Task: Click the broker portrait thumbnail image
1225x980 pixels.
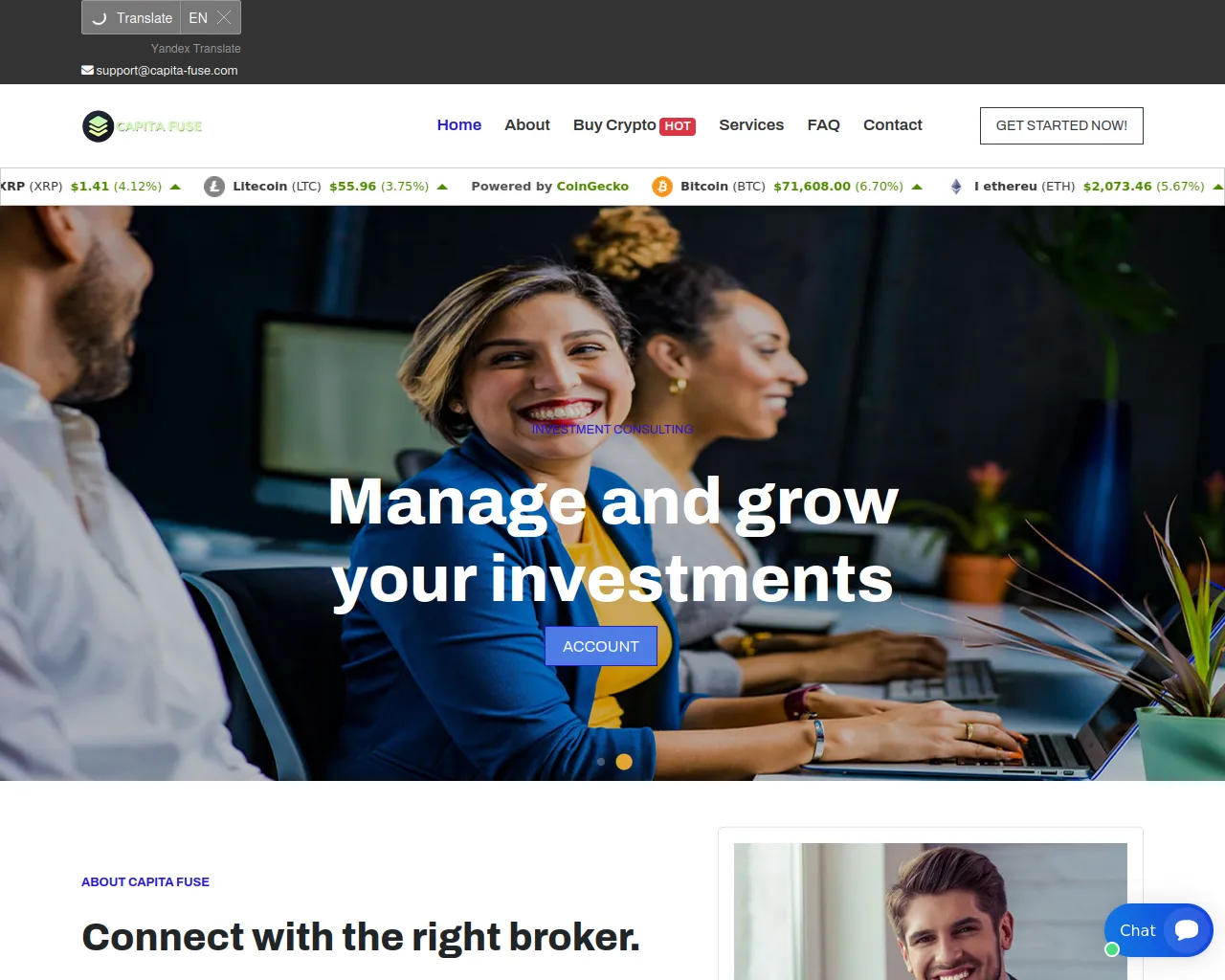Action: (930, 911)
